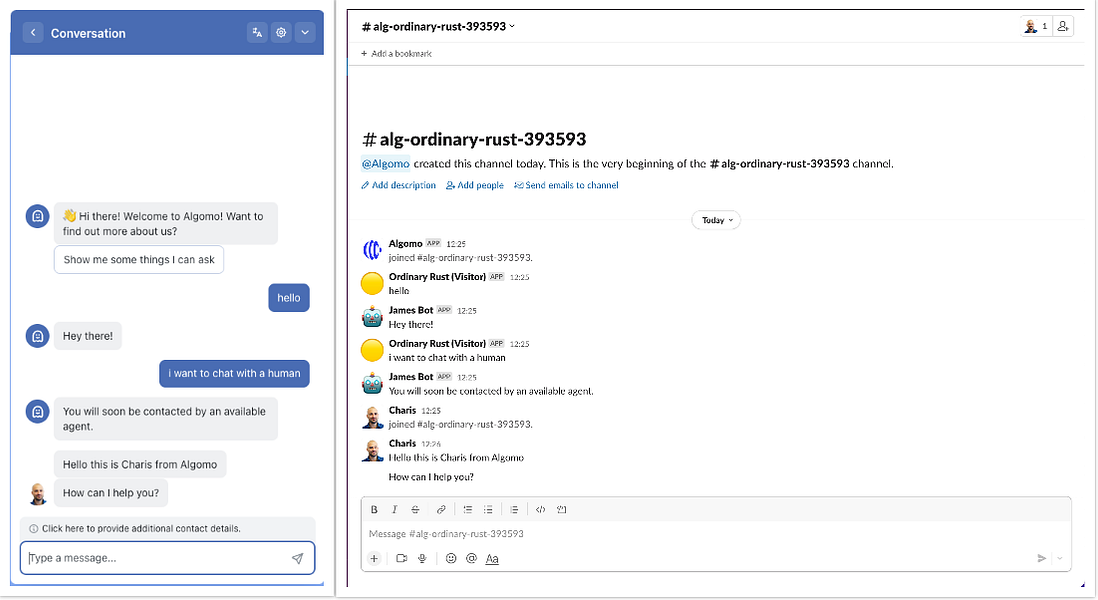Click the @ mention icon in the composer
Image resolution: width=1098 pixels, height=600 pixels.
[471, 559]
